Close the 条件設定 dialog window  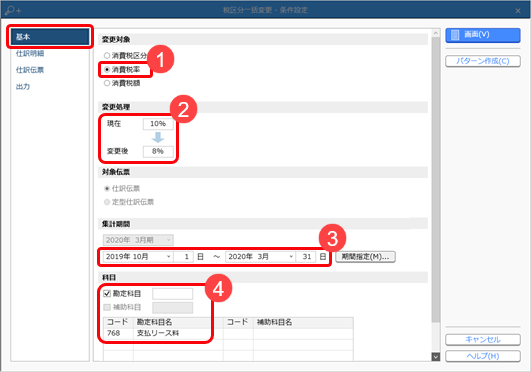point(518,11)
